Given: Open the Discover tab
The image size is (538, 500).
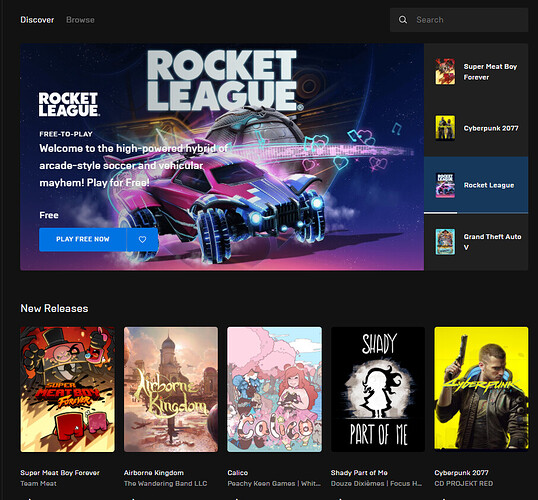Looking at the screenshot, I should point(37,20).
